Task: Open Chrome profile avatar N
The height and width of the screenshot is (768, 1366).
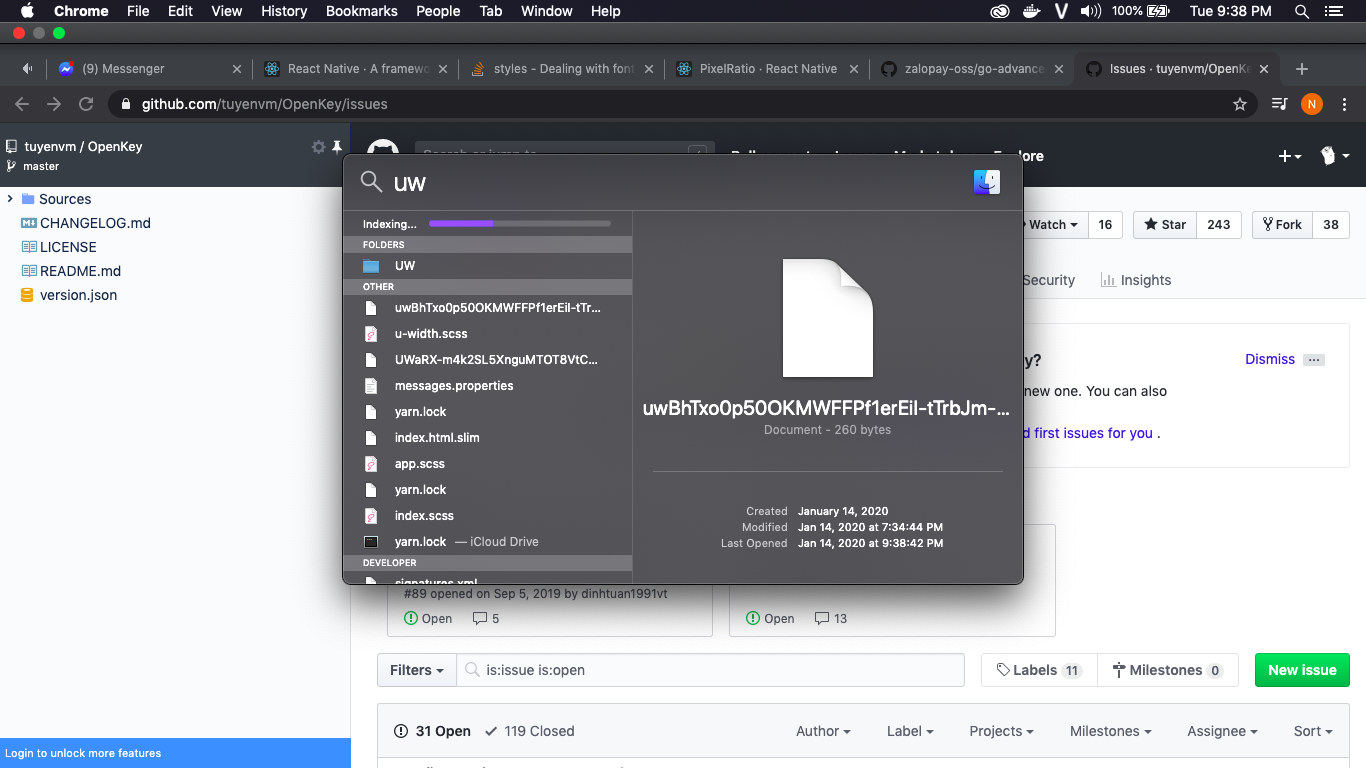Action: click(x=1312, y=104)
